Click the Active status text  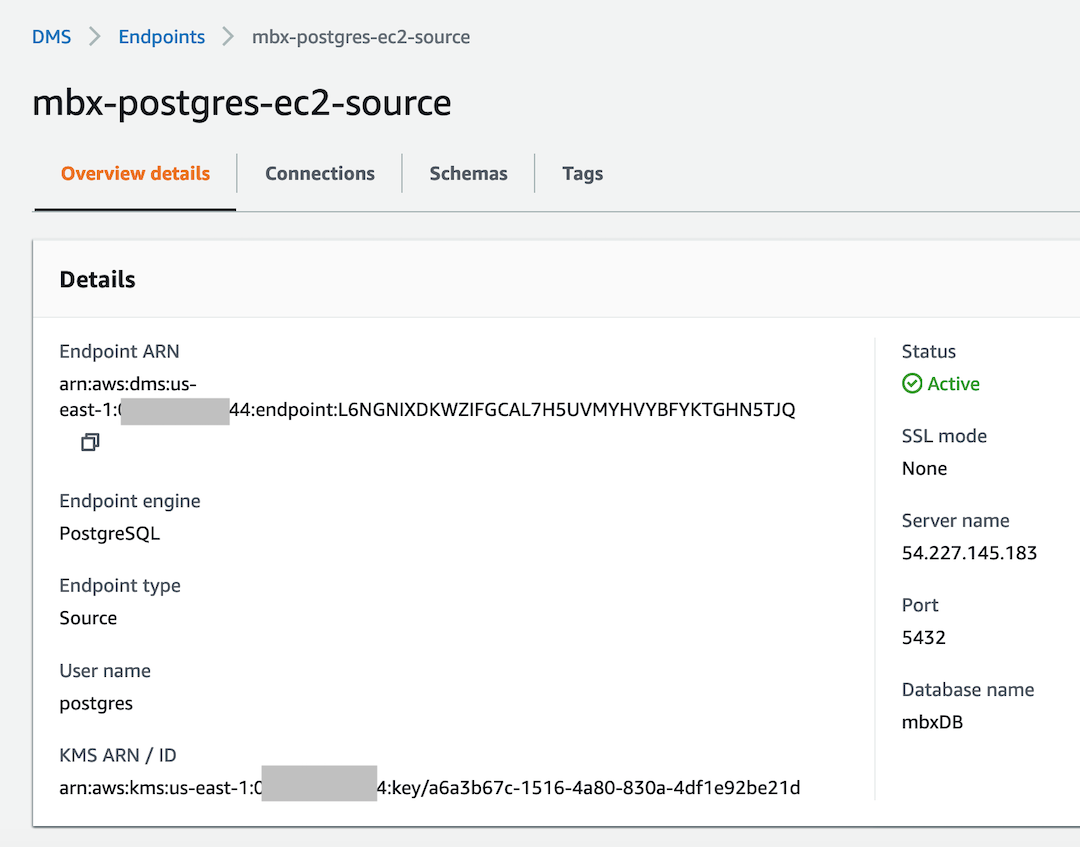[x=953, y=384]
